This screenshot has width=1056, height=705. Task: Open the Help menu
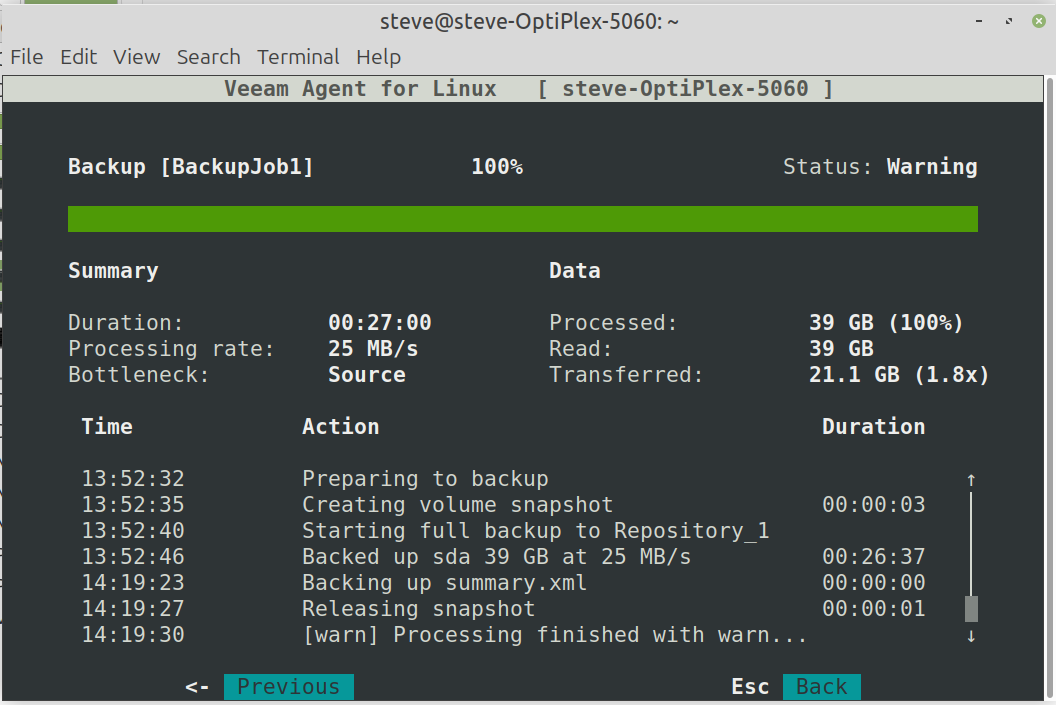(x=378, y=57)
